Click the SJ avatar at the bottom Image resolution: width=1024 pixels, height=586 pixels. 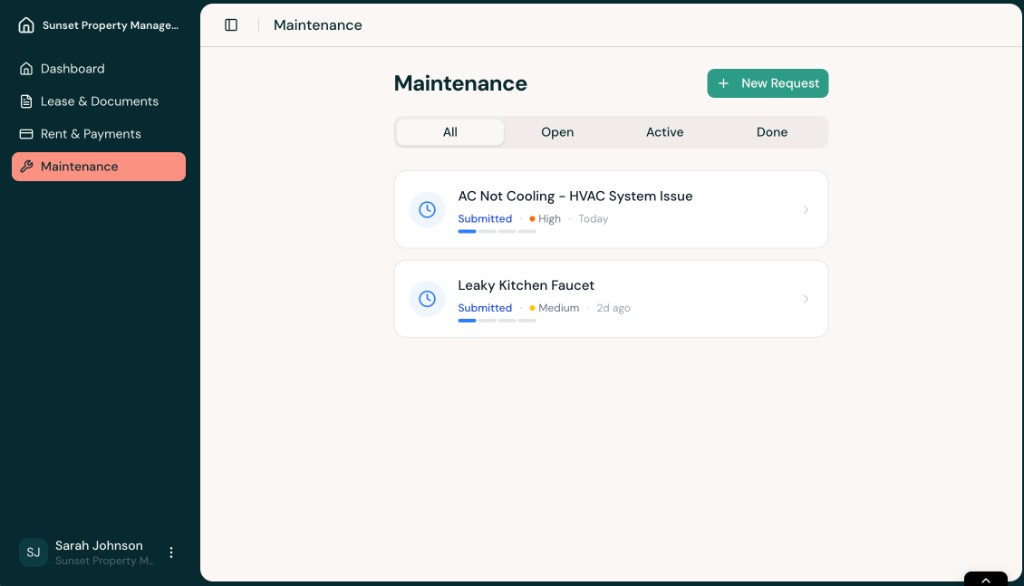[33, 552]
